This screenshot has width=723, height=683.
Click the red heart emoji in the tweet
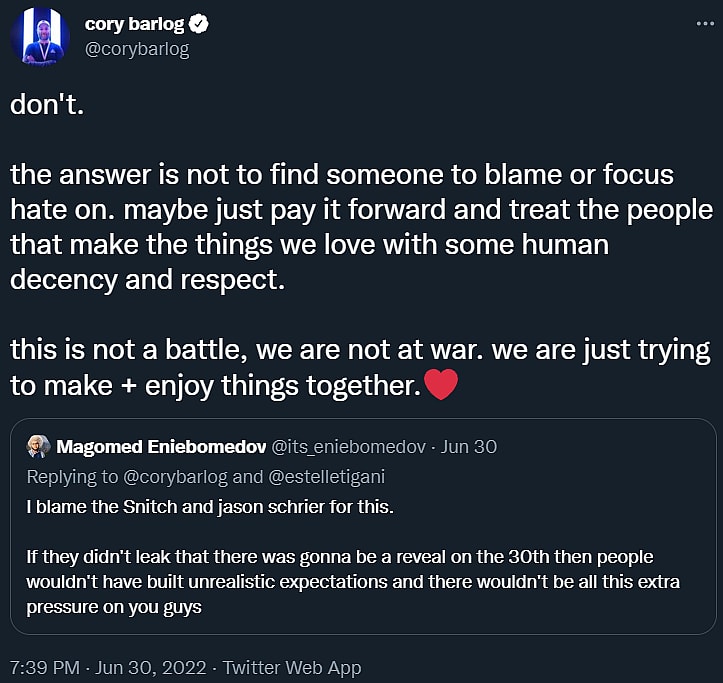tap(441, 384)
